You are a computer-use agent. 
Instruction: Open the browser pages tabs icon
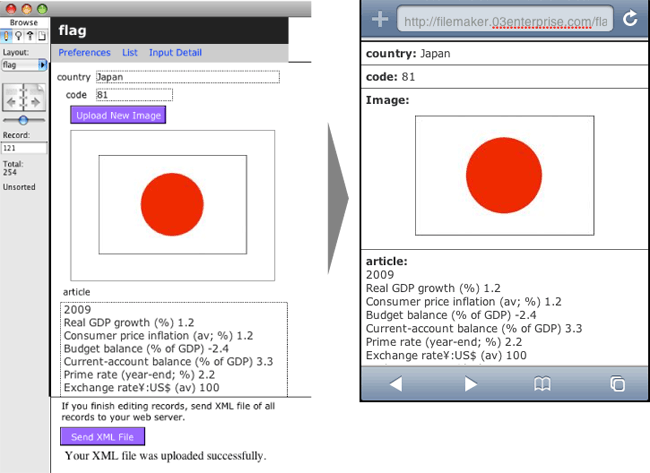coord(617,384)
